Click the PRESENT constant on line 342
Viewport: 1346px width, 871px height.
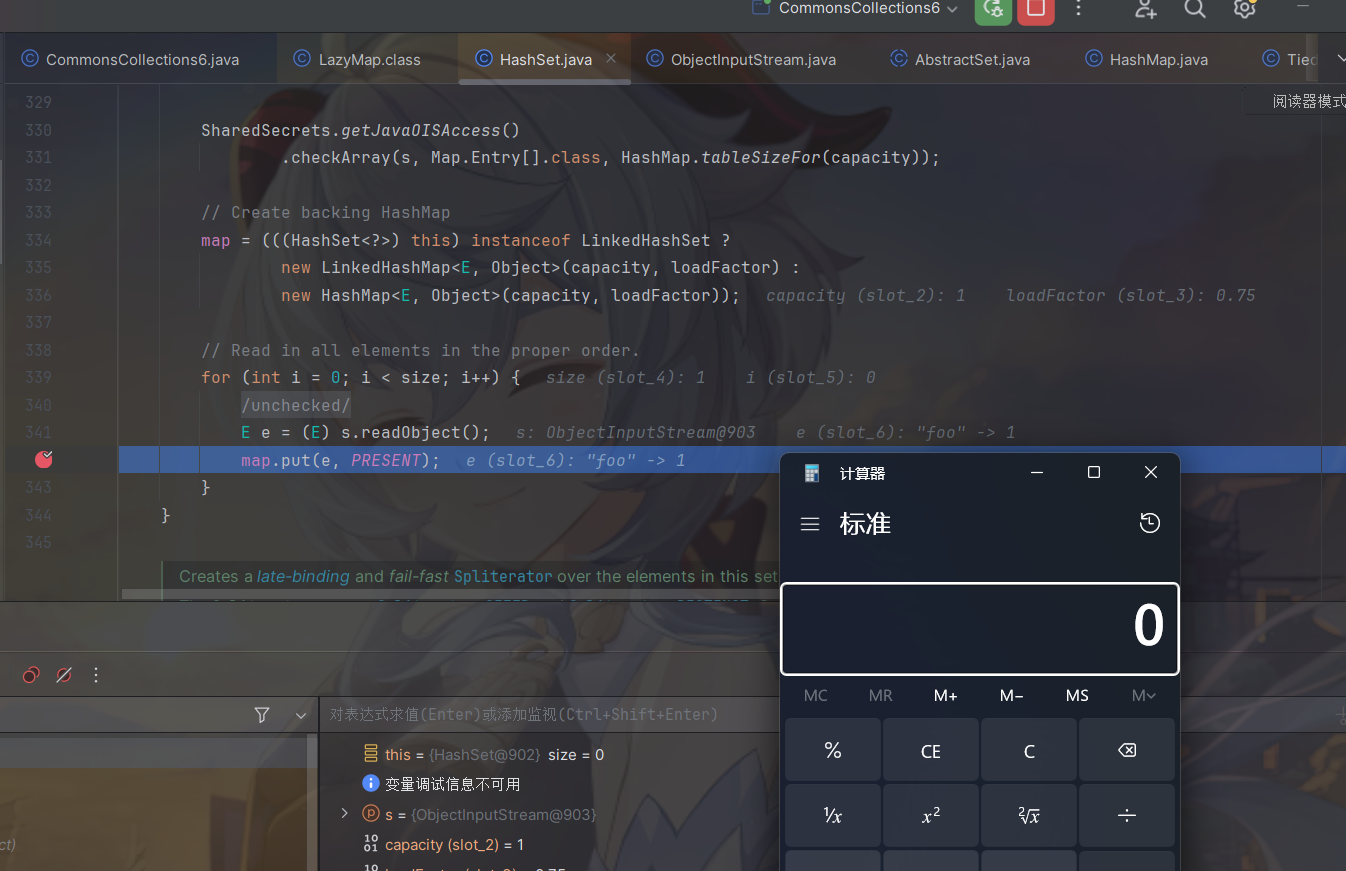click(386, 460)
